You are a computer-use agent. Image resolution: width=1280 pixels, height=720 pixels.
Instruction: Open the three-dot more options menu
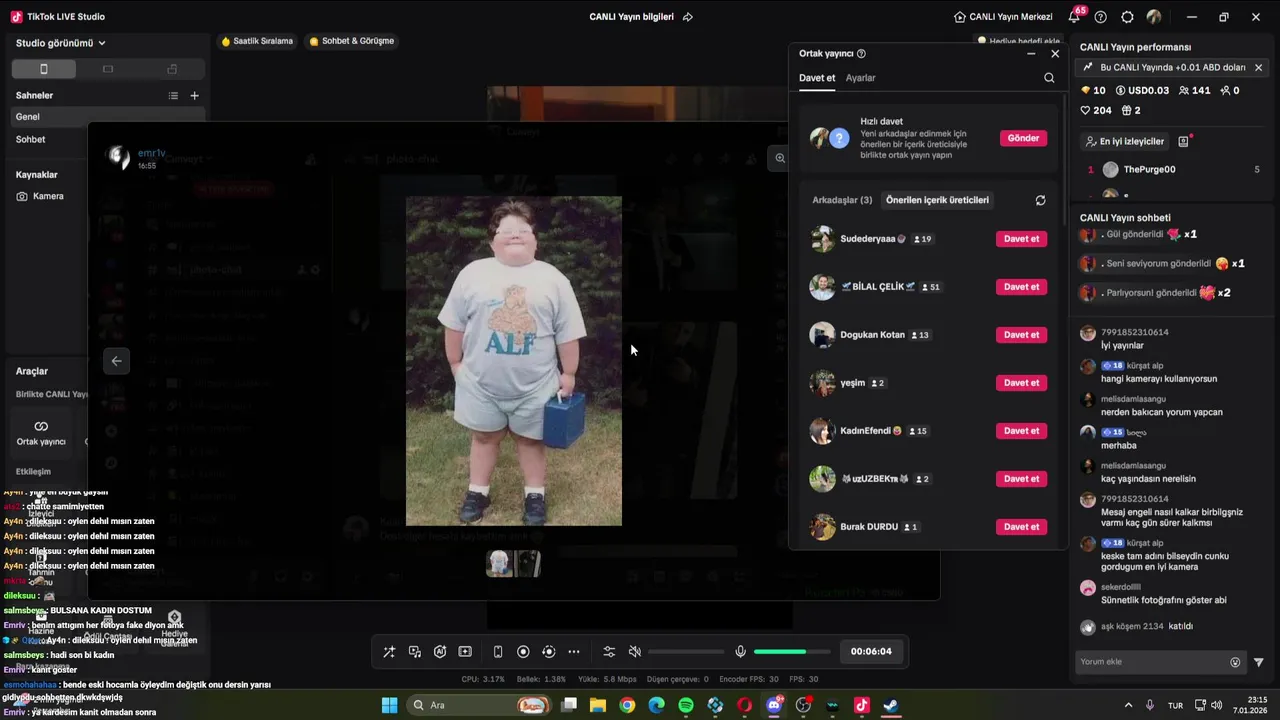(x=574, y=652)
